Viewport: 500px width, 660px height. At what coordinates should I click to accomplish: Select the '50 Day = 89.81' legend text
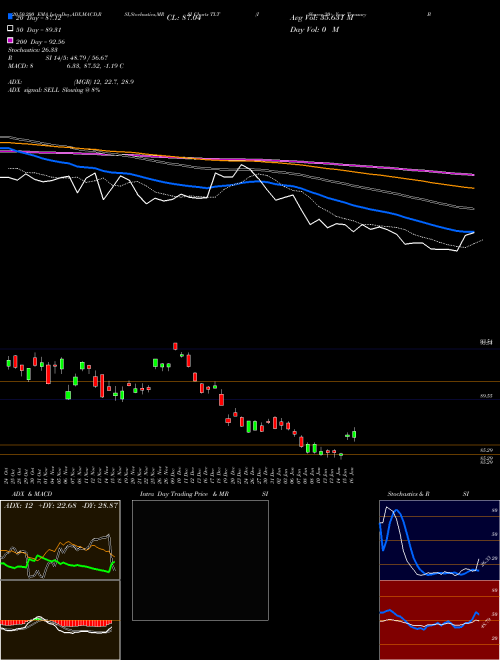click(x=39, y=30)
